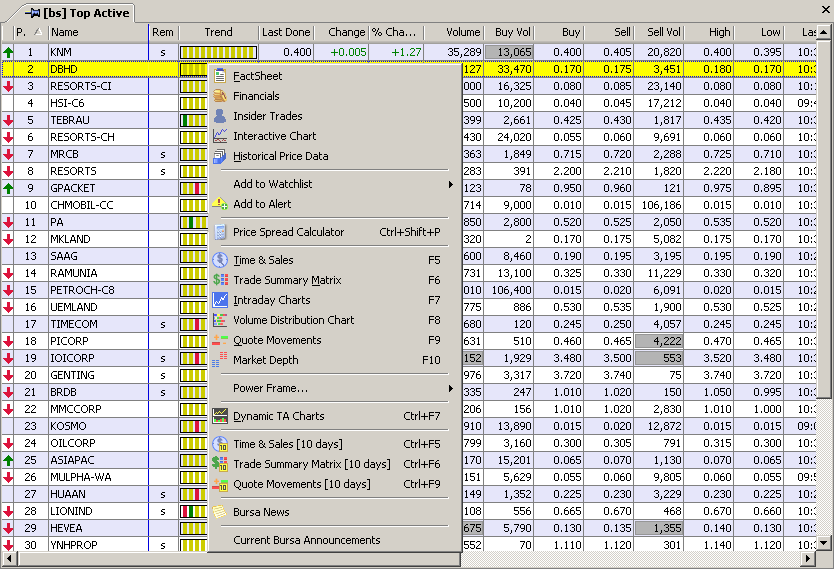Sort by Buy Vol column header
The width and height of the screenshot is (834, 569).
pyautogui.click(x=506, y=32)
